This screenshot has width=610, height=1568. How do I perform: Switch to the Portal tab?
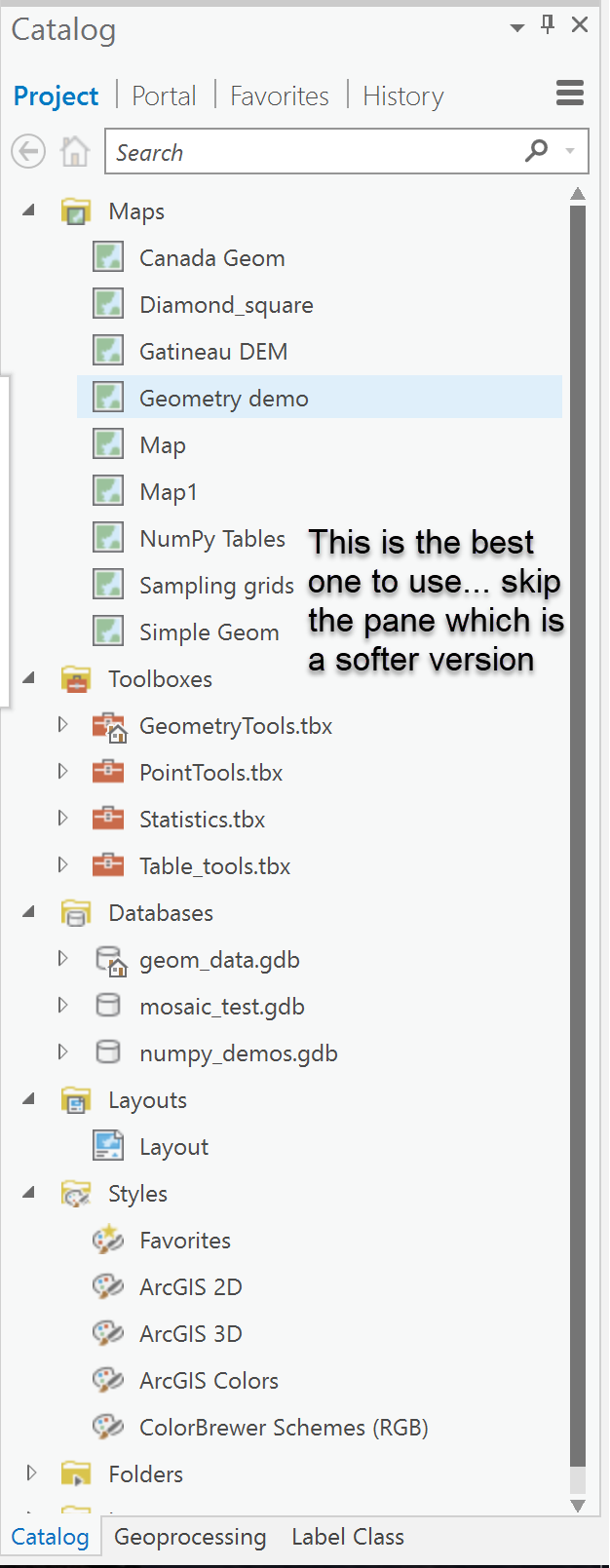click(x=164, y=96)
